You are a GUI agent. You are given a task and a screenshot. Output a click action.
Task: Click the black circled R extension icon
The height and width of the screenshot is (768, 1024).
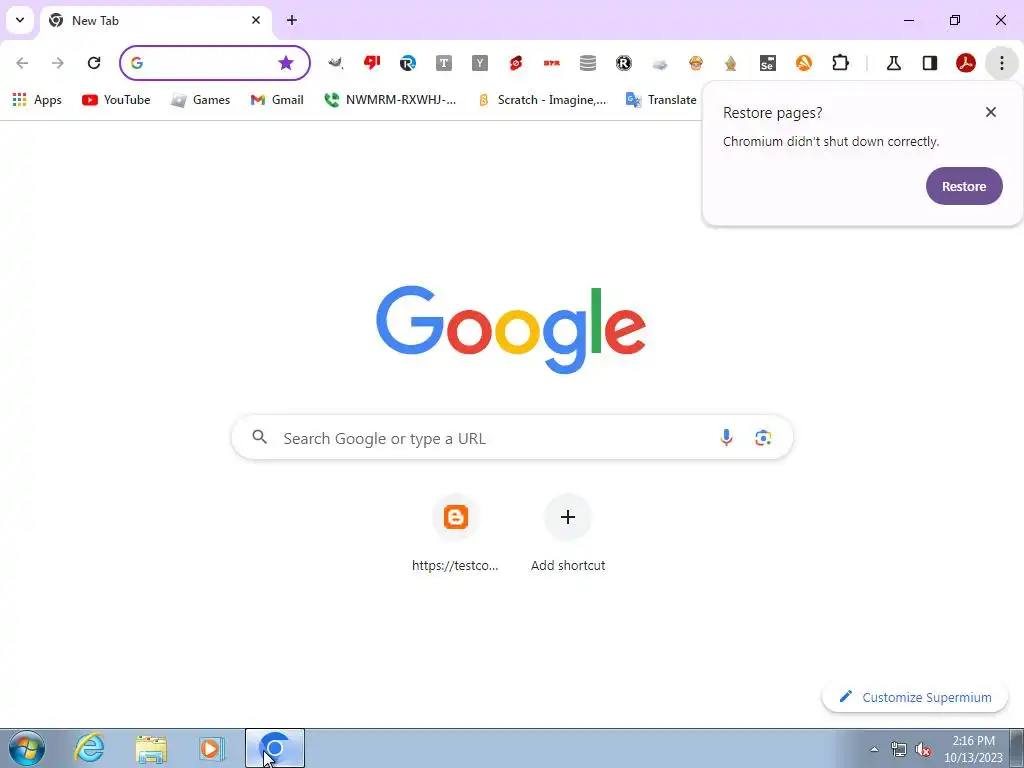[x=624, y=63]
